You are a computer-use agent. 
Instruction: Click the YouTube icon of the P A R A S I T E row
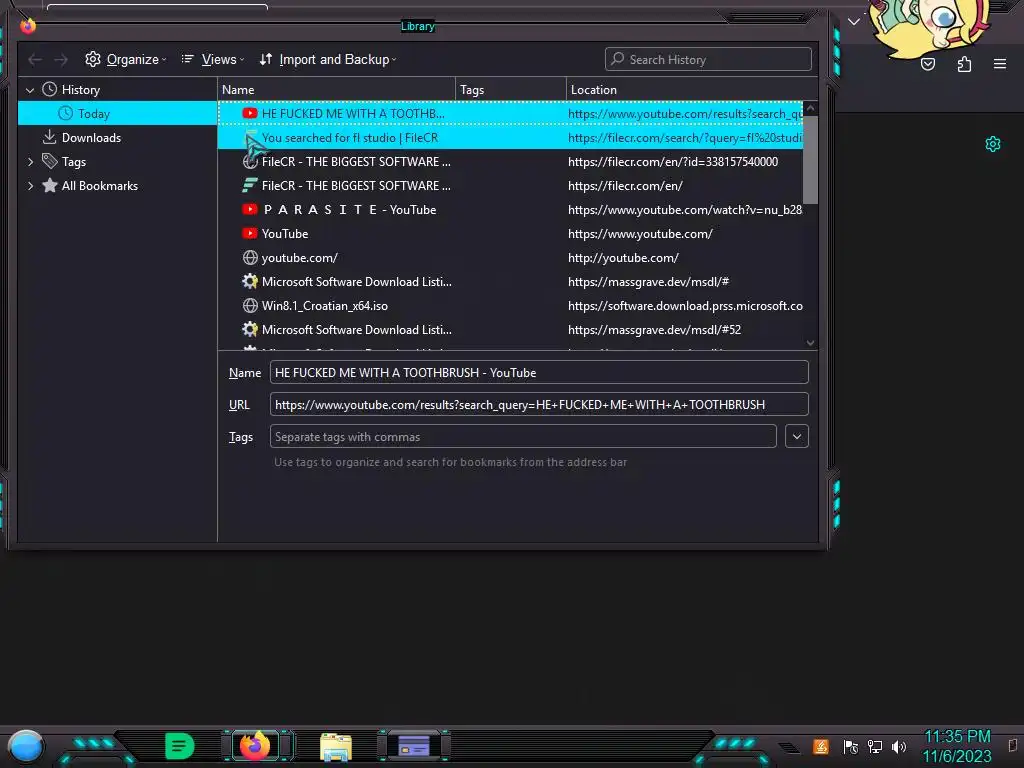pos(249,210)
